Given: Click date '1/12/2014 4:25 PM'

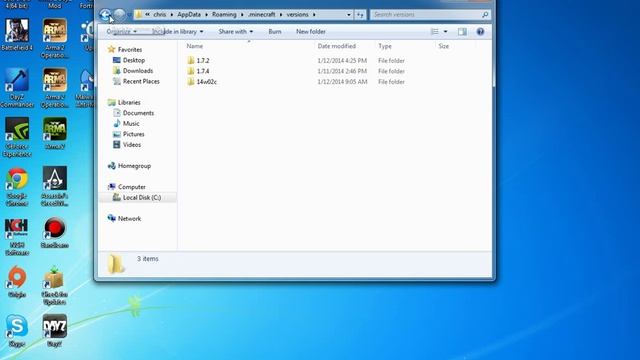Looking at the screenshot, I should 342,60.
